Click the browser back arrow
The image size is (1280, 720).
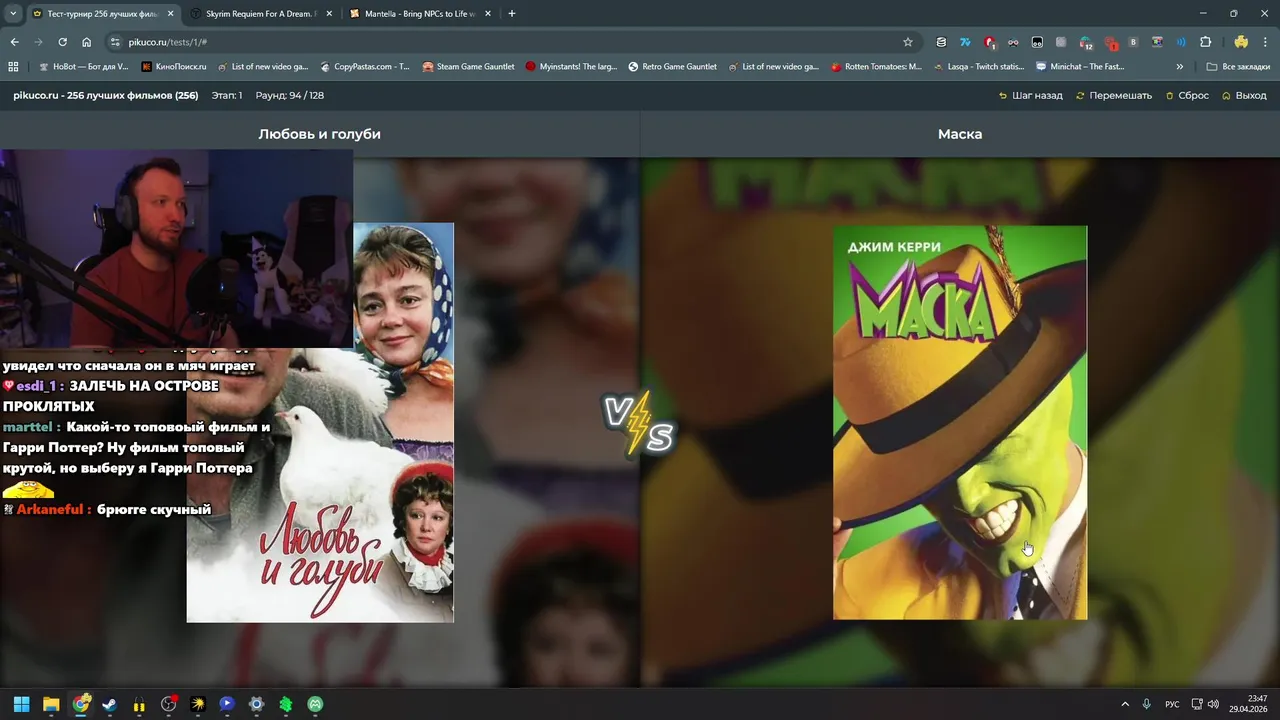[14, 42]
